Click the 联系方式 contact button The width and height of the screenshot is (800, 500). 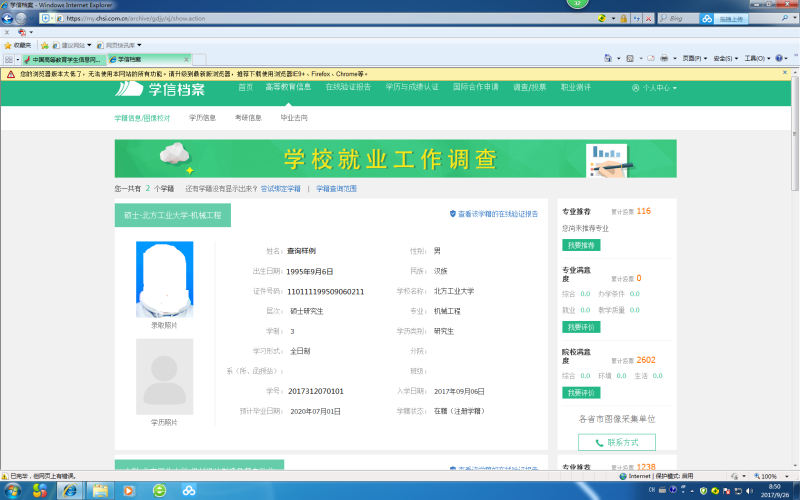pyautogui.click(x=617, y=441)
